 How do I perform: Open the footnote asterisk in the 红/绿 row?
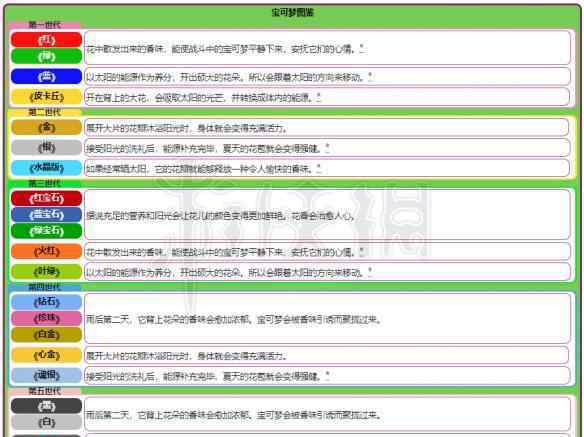361,47
